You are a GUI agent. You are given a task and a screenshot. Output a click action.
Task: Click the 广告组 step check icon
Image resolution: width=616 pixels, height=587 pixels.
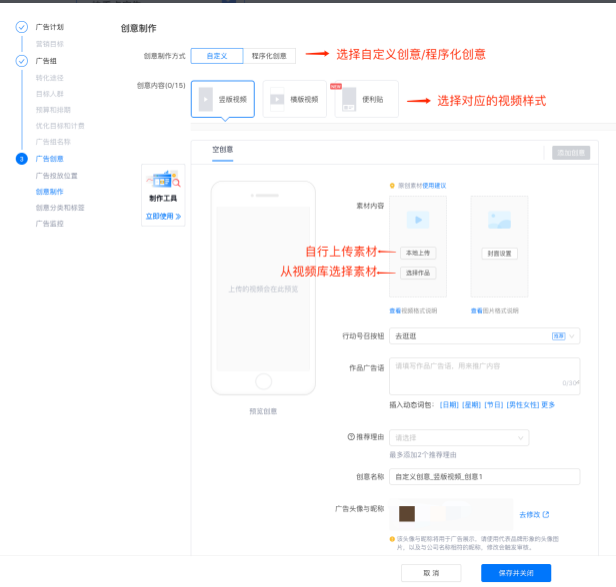click(x=22, y=61)
